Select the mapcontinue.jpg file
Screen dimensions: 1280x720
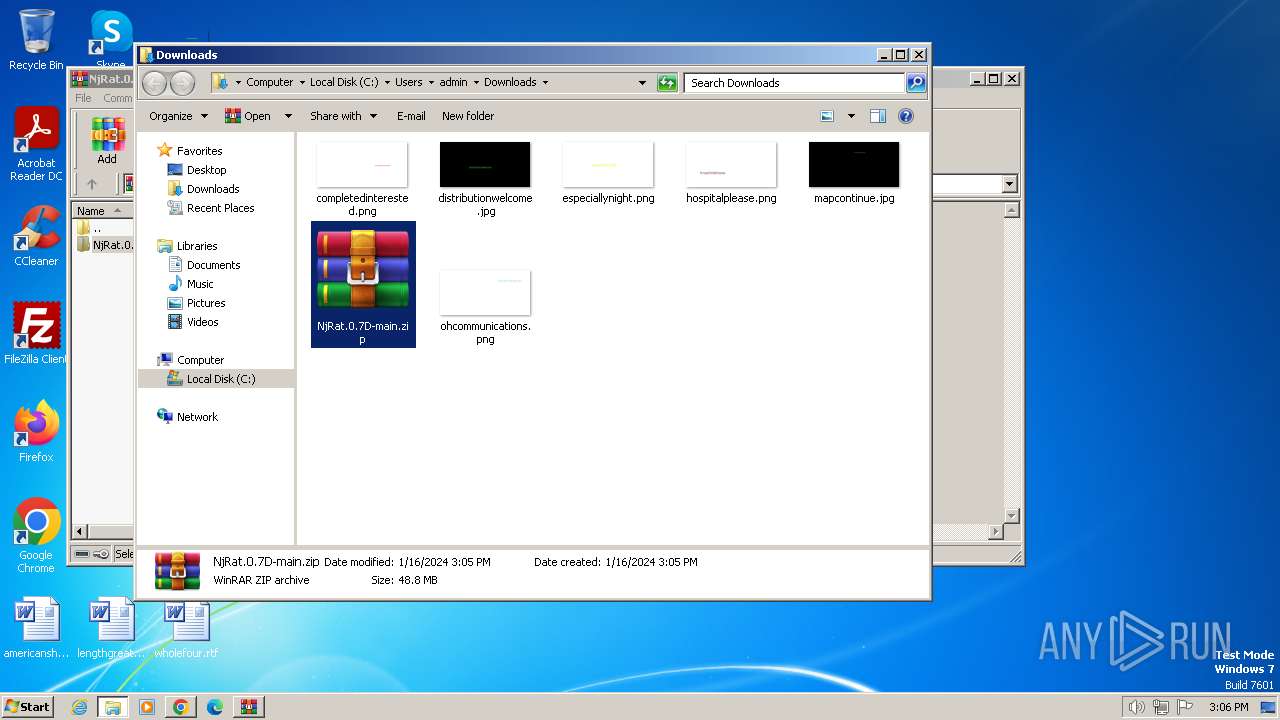[854, 172]
